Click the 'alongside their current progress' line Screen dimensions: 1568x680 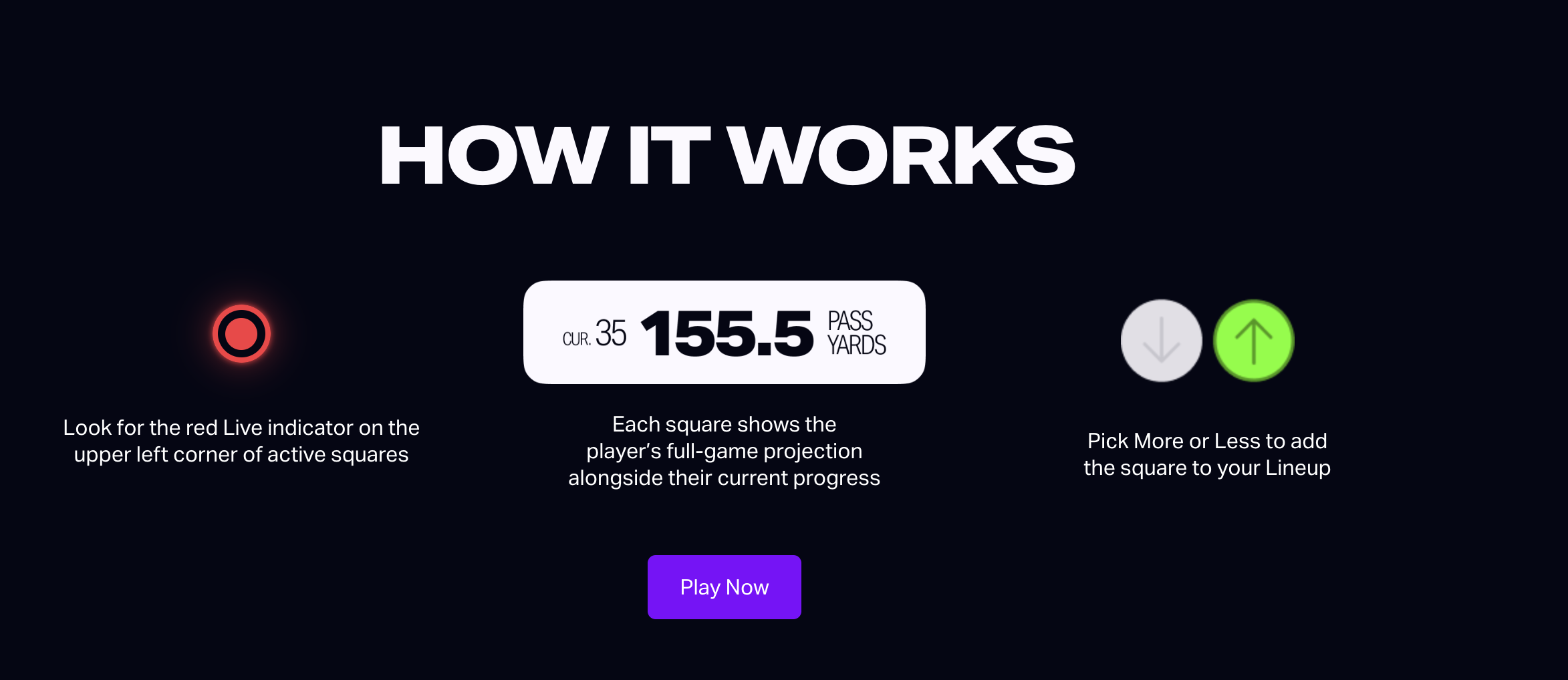(724, 478)
